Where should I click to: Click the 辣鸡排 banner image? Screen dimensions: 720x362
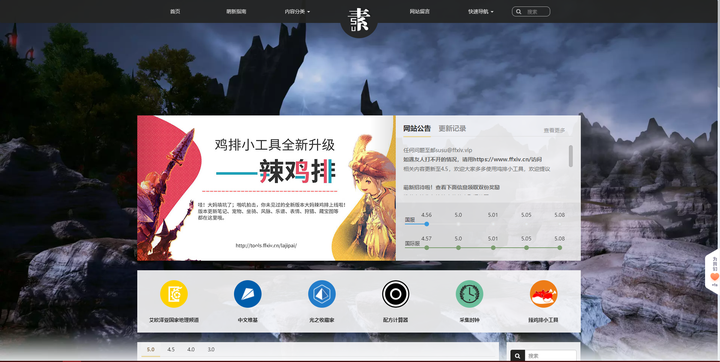[266, 188]
